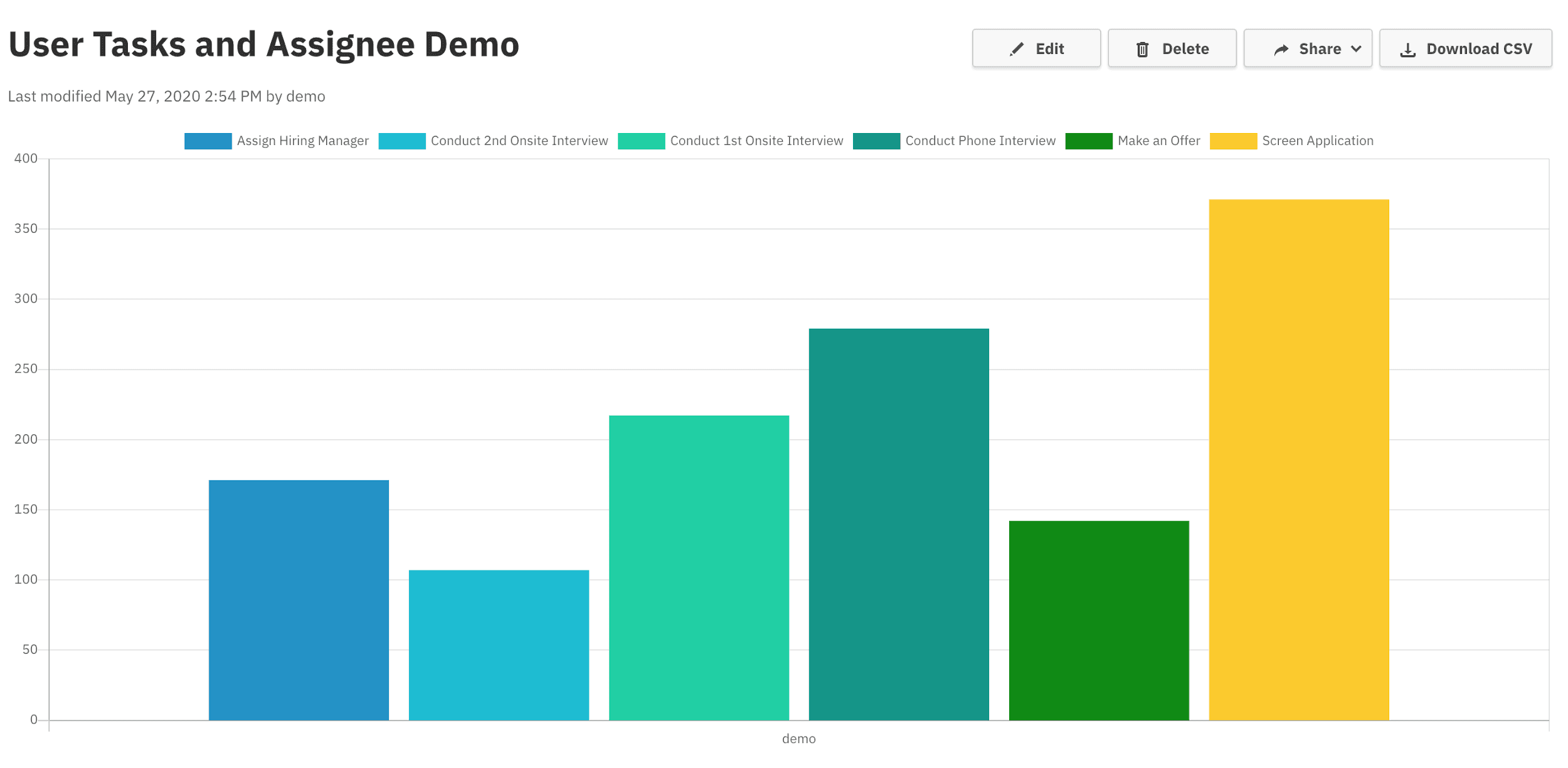The image size is (1568, 768).
Task: Click the 250 y-axis label
Action: (26, 370)
